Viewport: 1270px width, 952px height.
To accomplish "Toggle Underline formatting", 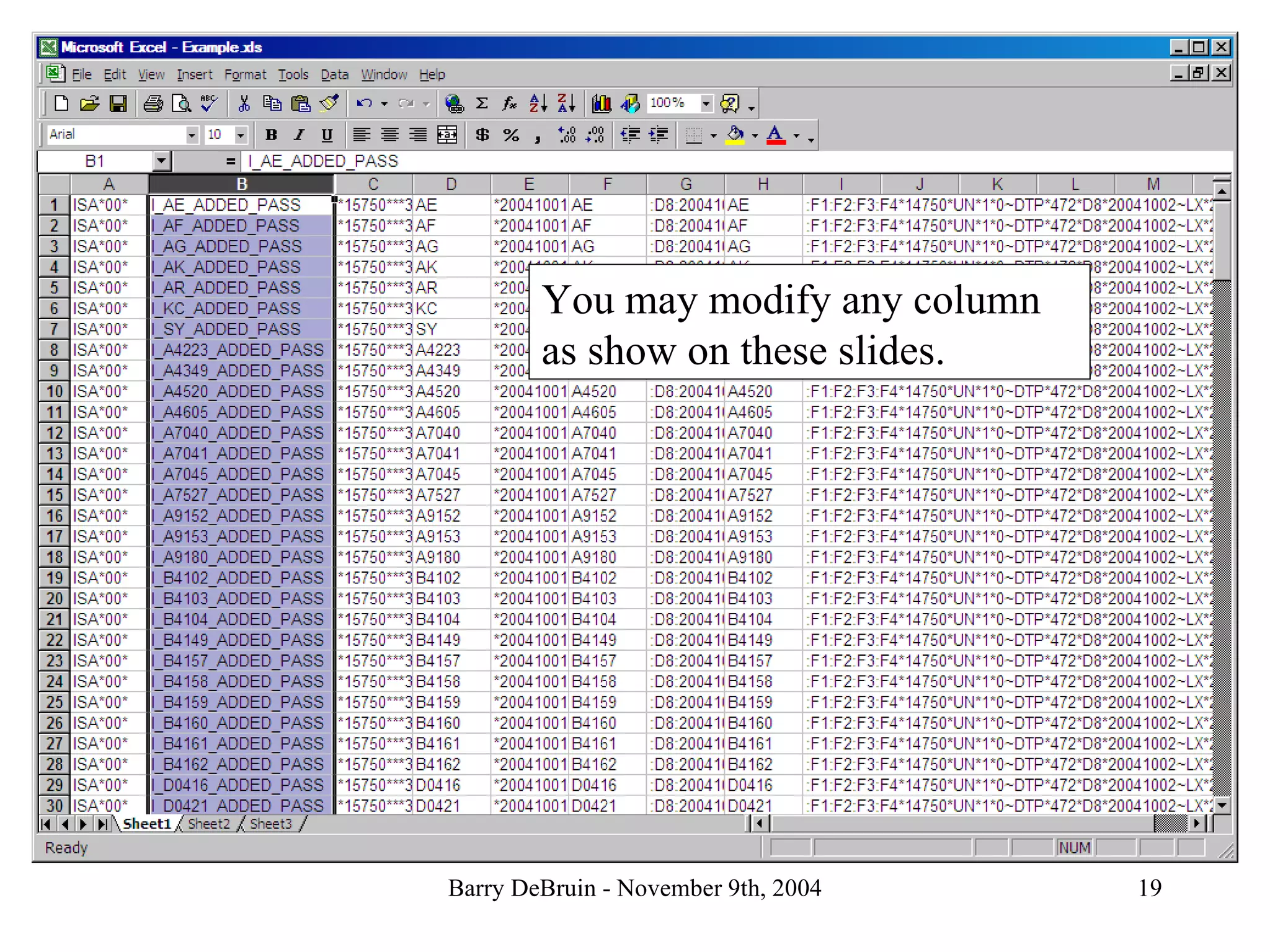I will point(327,134).
